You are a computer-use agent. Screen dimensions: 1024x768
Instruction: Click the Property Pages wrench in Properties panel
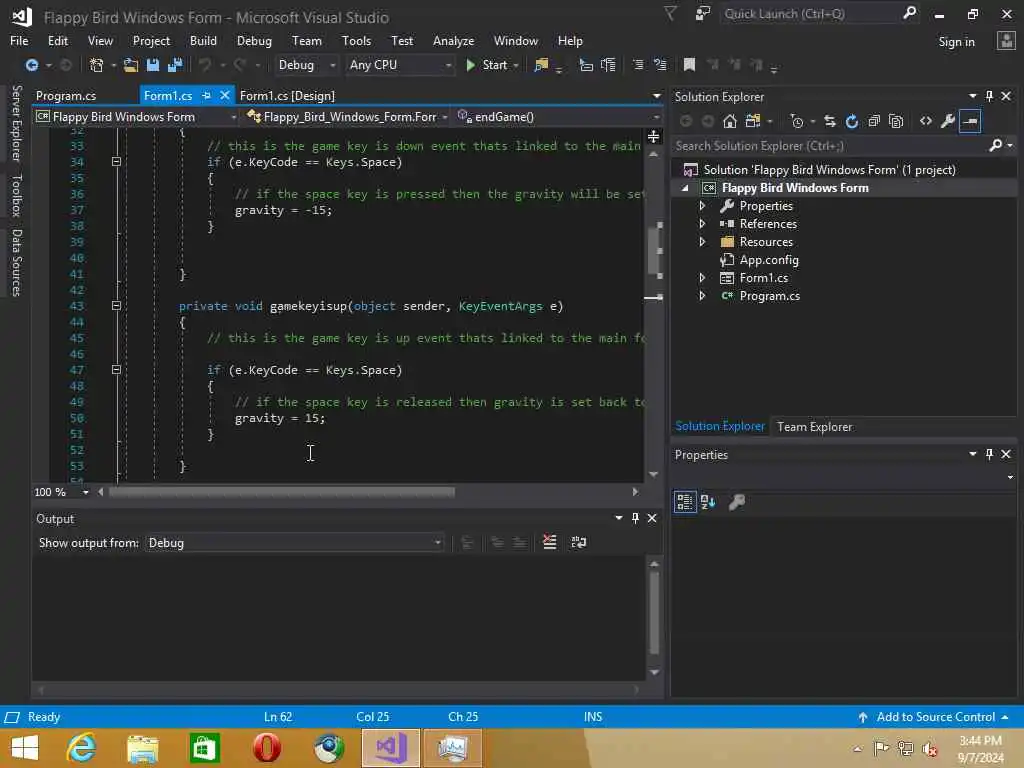(737, 502)
